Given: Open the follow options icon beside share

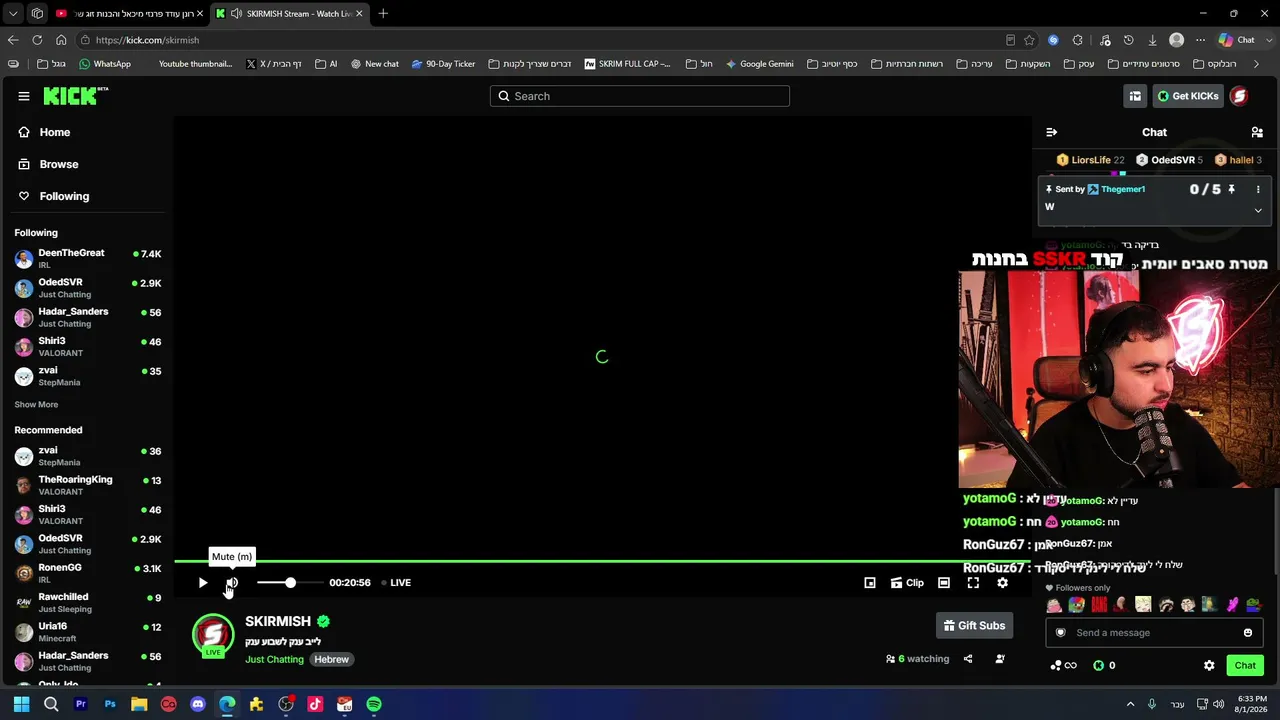Looking at the screenshot, I should [1000, 659].
